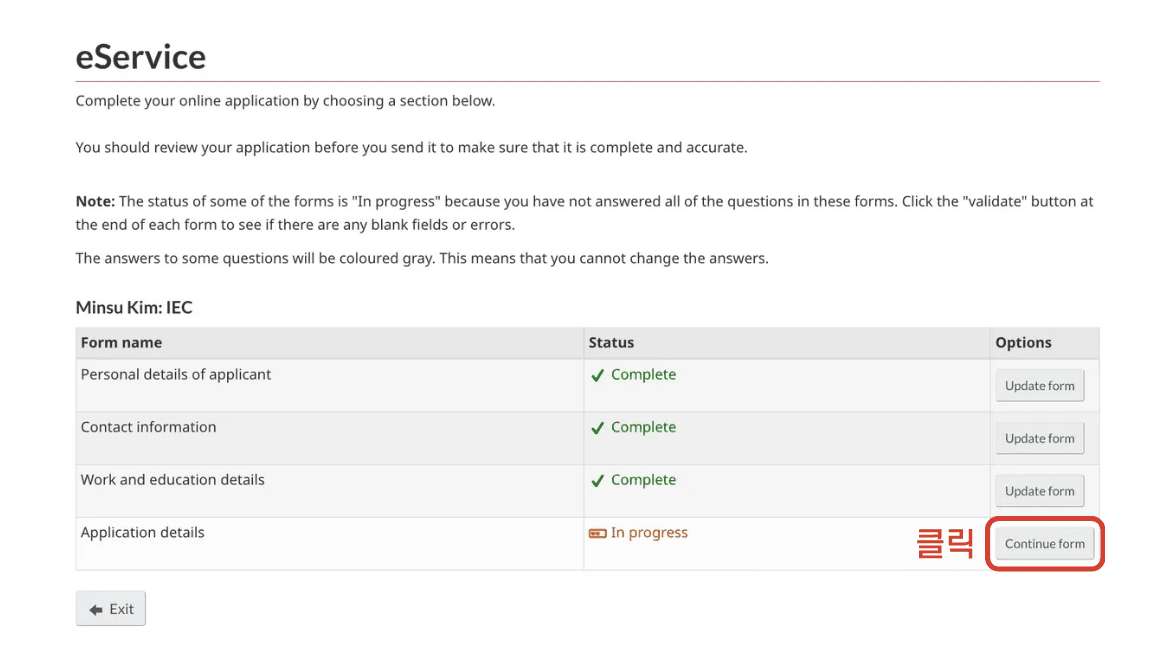Select the Application details row label
This screenshot has width=1155, height=650.
(x=142, y=533)
